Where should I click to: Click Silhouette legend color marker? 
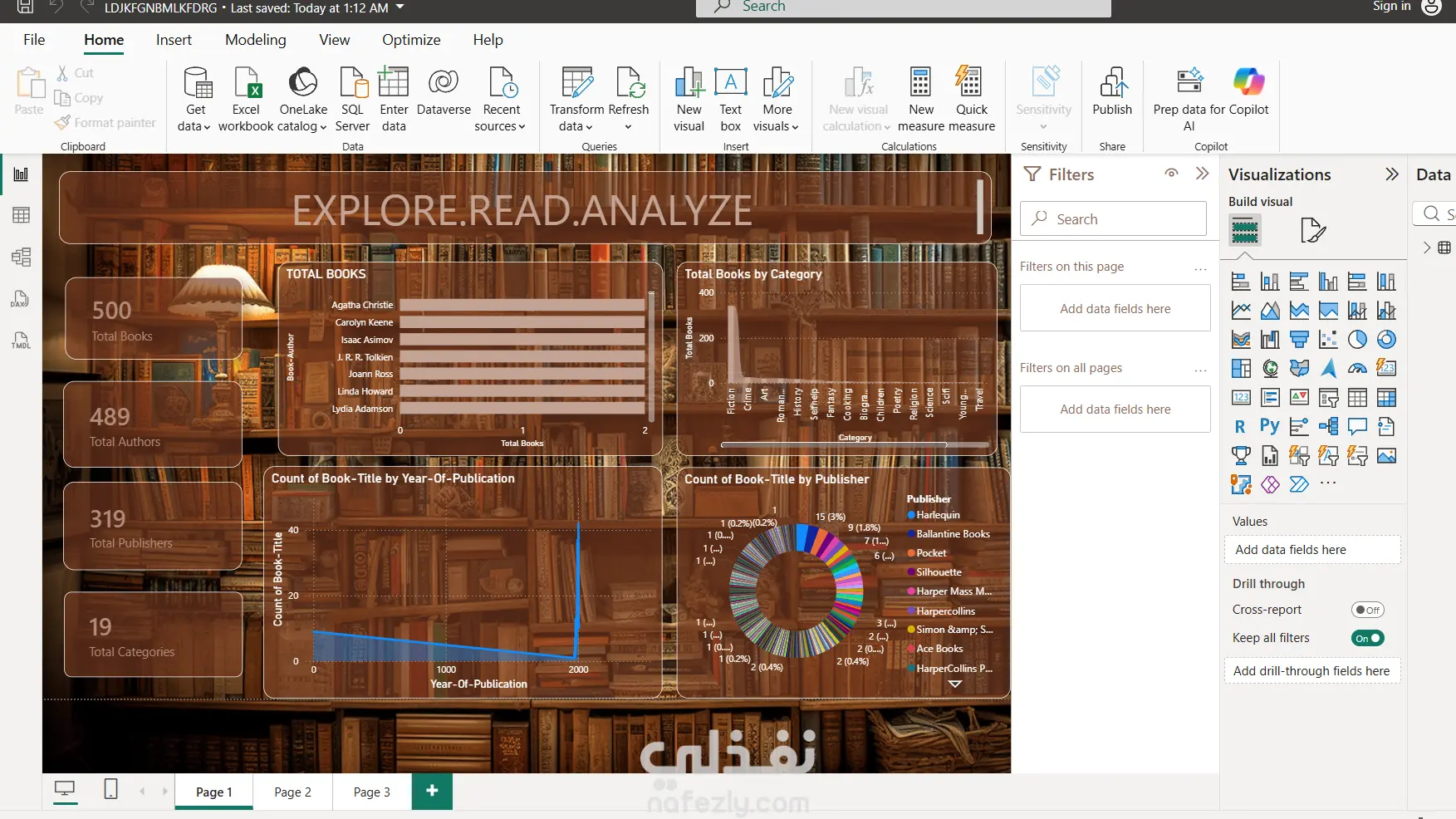click(x=911, y=572)
